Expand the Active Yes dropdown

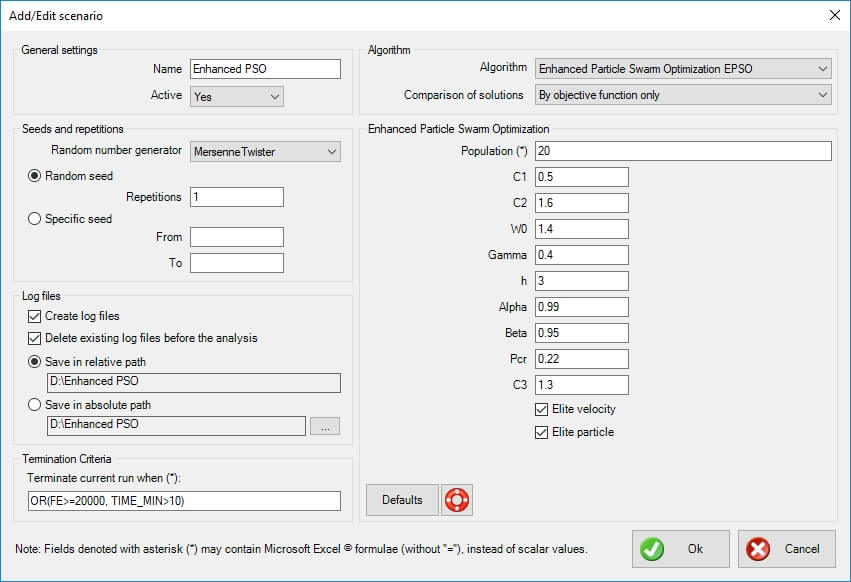coord(236,96)
